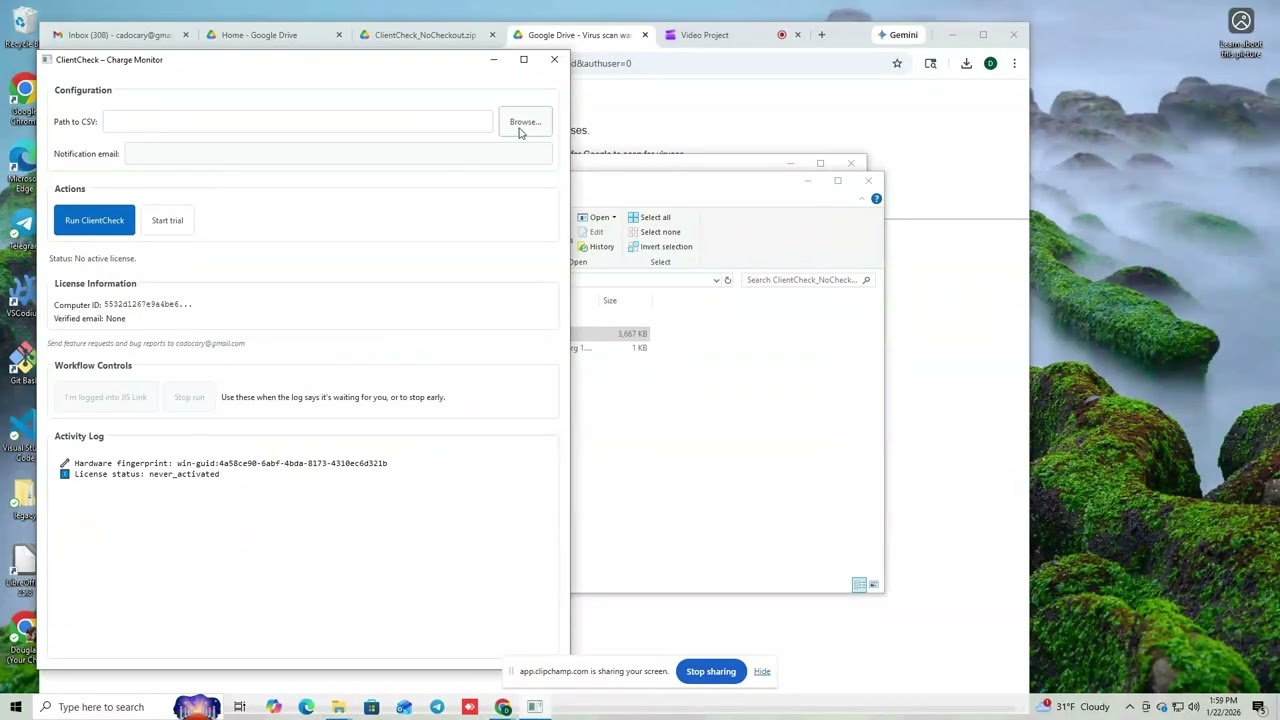Close the Google Drive Virus scan tab

tap(645, 35)
